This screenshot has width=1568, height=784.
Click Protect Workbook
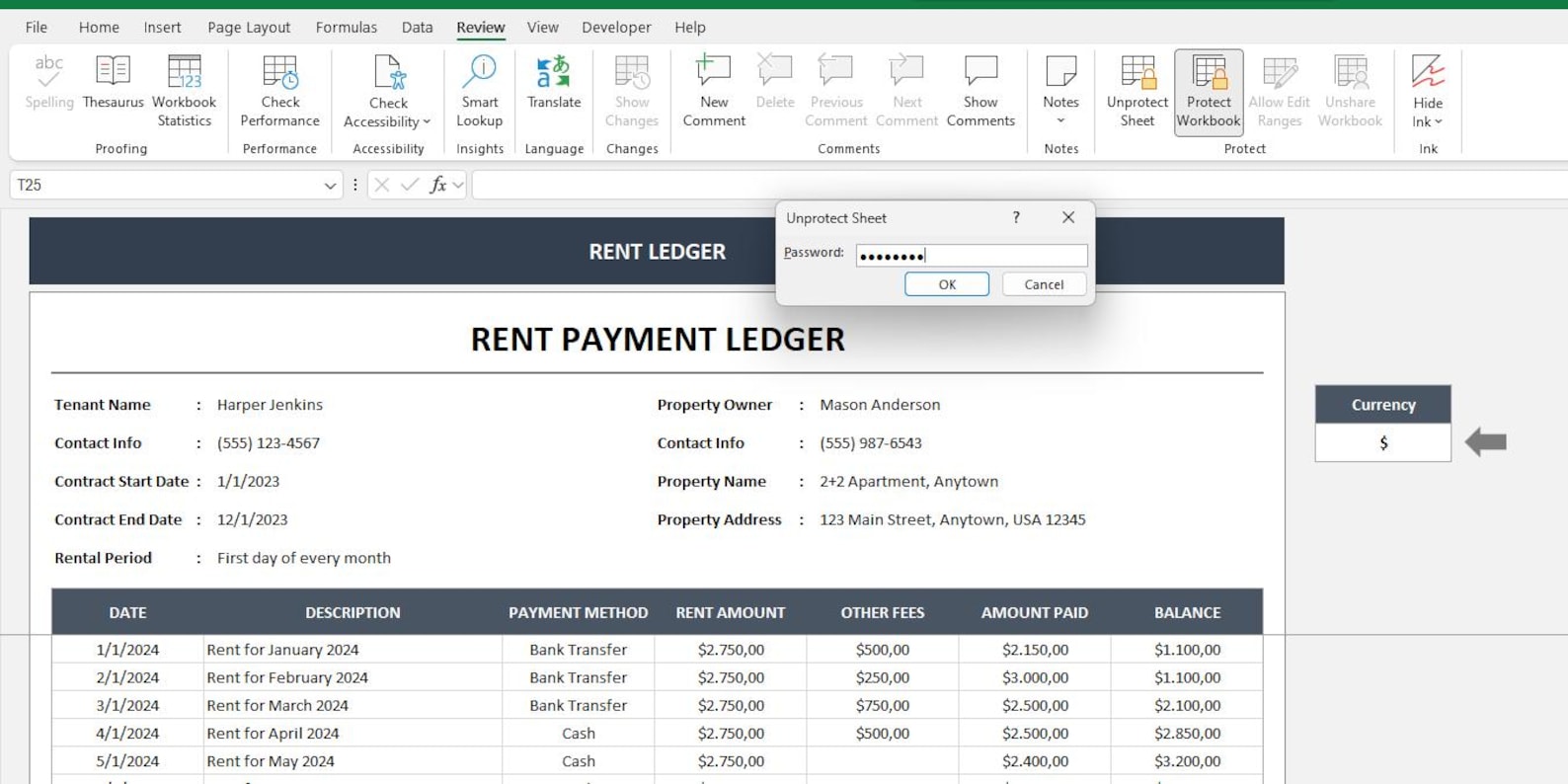[x=1209, y=91]
